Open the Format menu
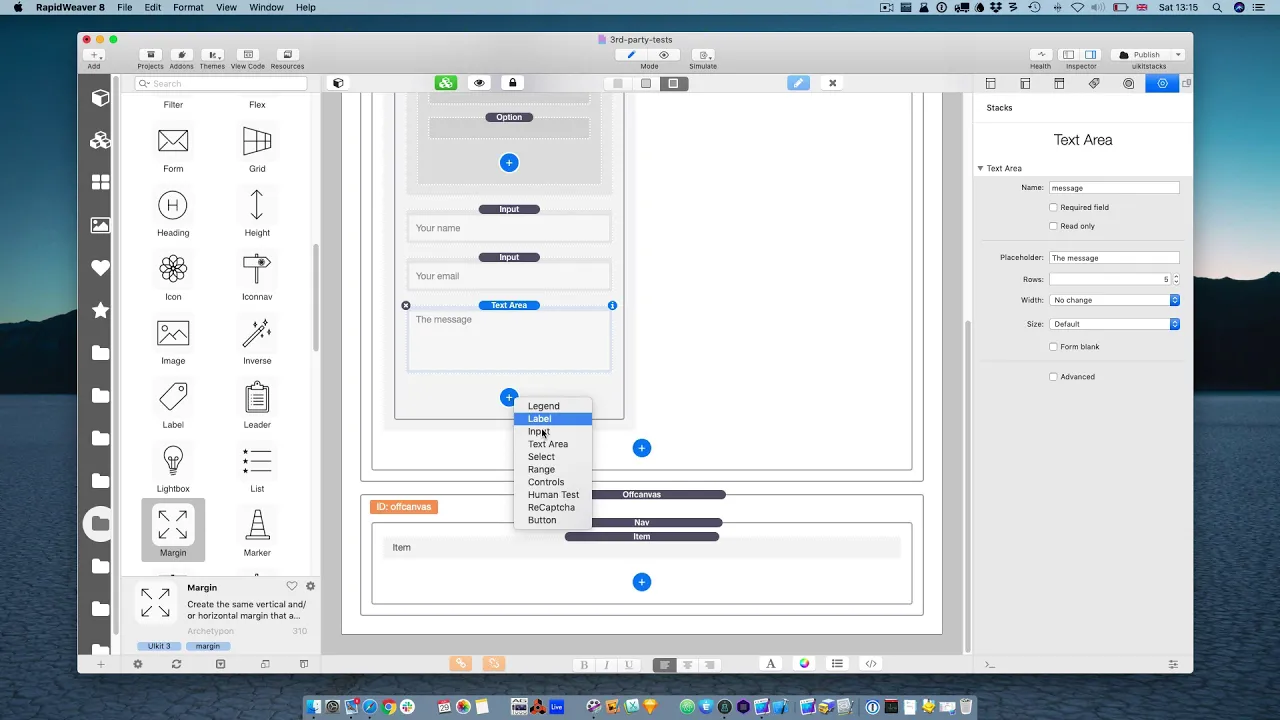 tap(188, 7)
